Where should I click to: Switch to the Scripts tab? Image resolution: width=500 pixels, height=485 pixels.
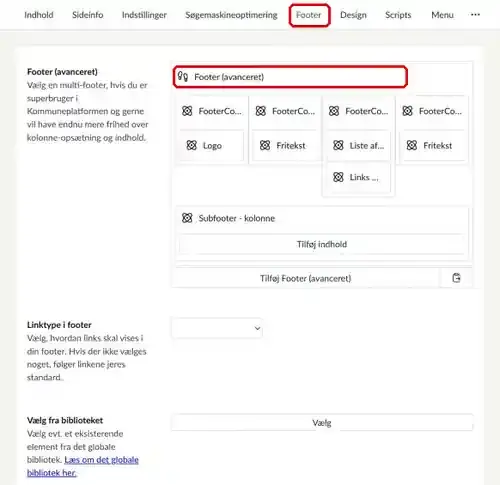pyautogui.click(x=398, y=15)
